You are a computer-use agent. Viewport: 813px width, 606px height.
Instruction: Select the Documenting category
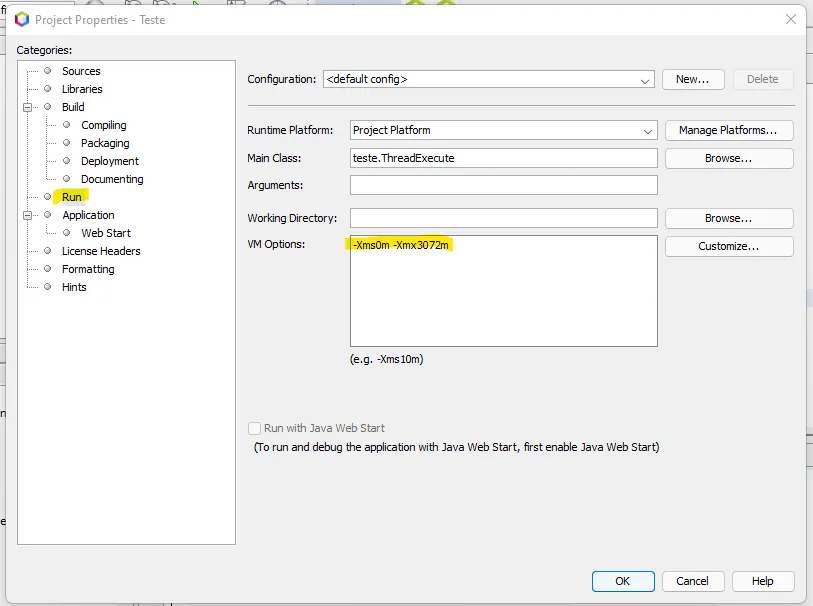tap(112, 179)
